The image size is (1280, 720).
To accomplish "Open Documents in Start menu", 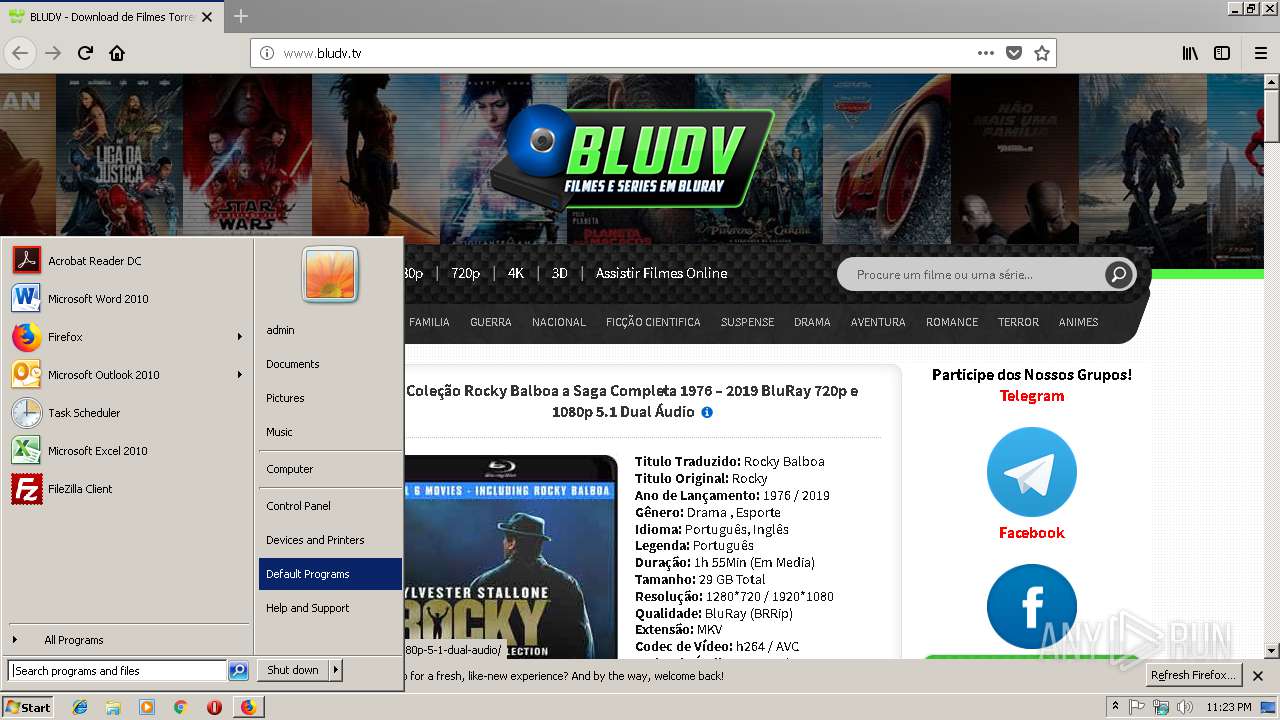I will (x=330, y=364).
